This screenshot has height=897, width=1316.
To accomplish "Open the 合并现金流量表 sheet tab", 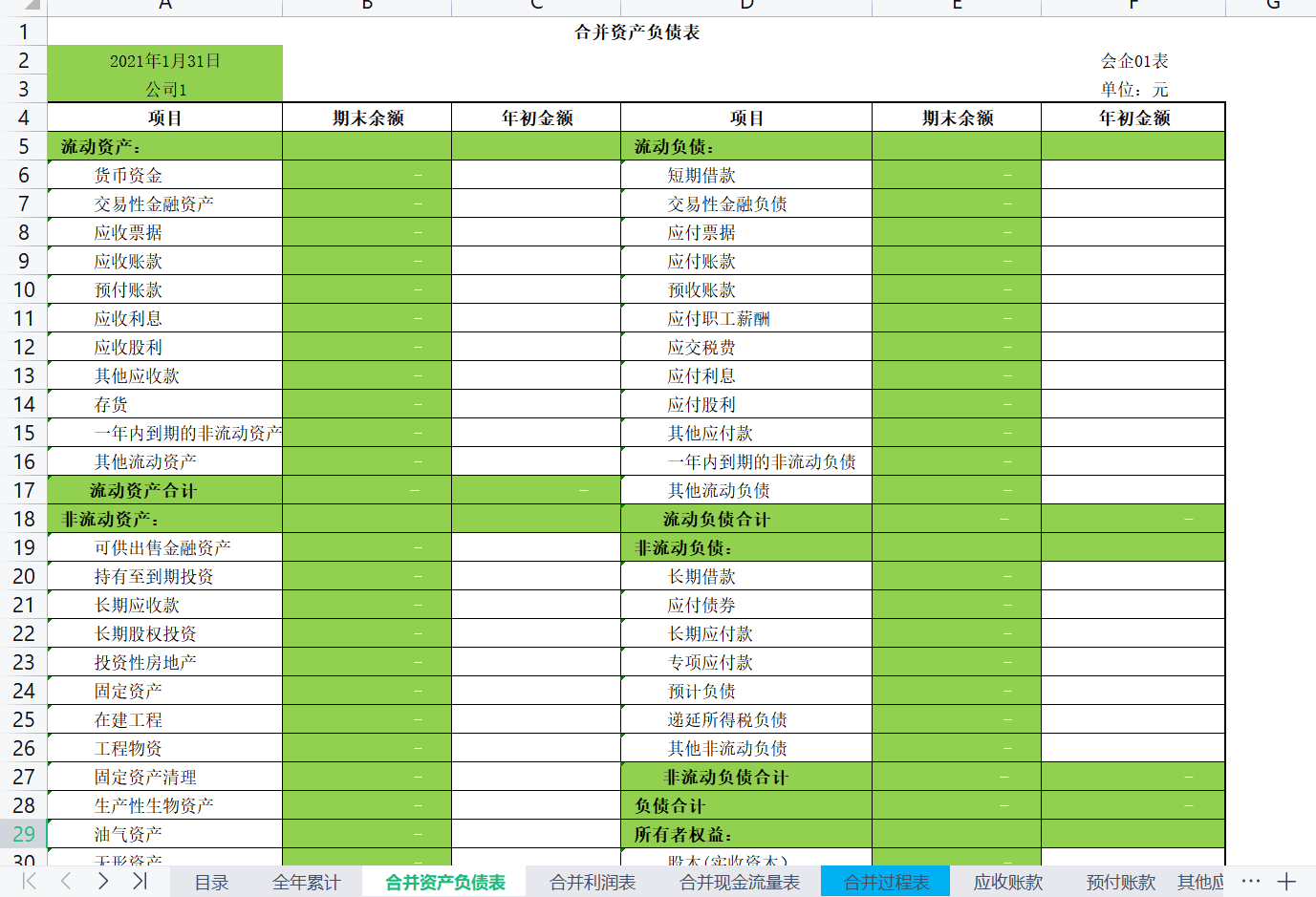I will [x=741, y=882].
